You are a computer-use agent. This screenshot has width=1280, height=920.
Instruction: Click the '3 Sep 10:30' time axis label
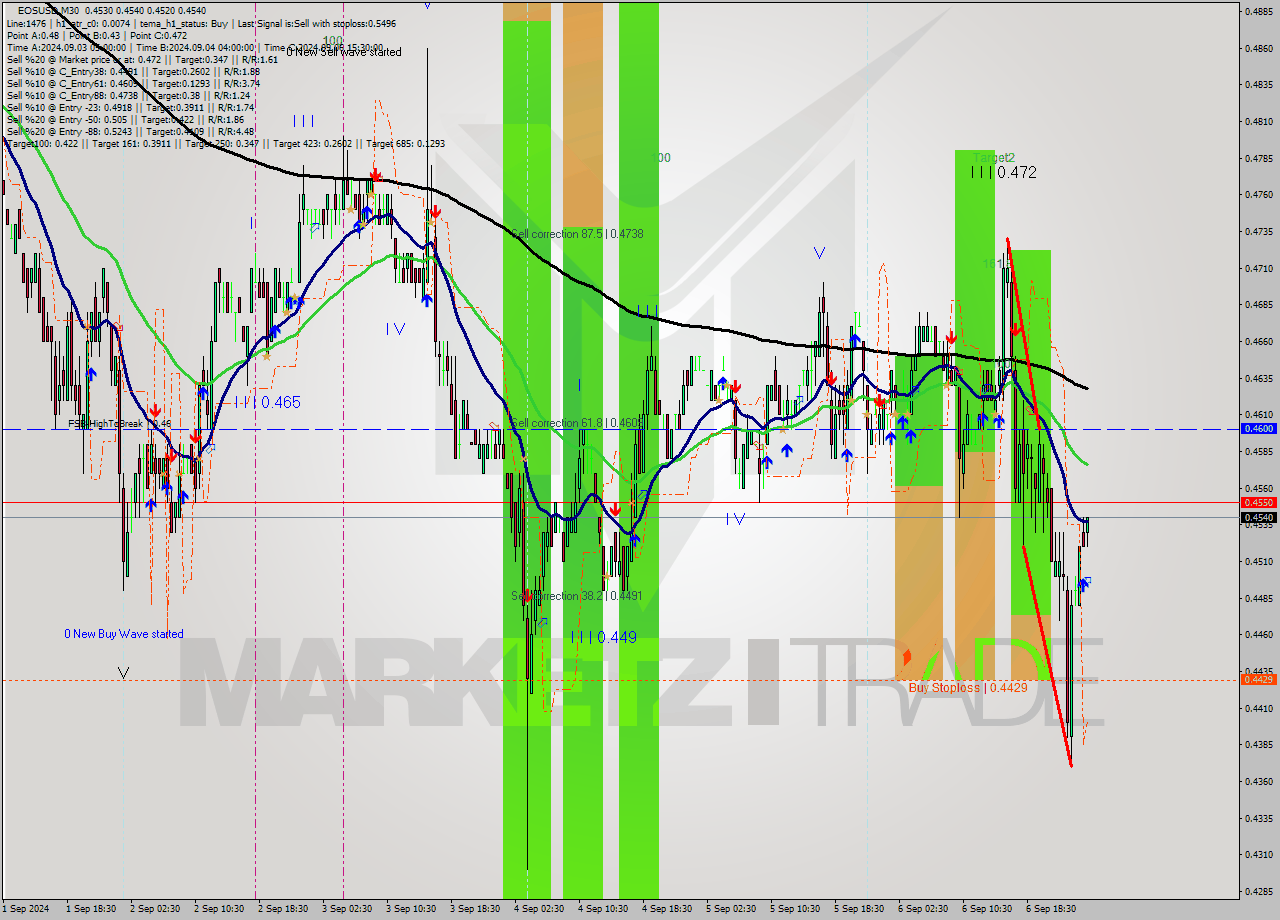point(410,909)
